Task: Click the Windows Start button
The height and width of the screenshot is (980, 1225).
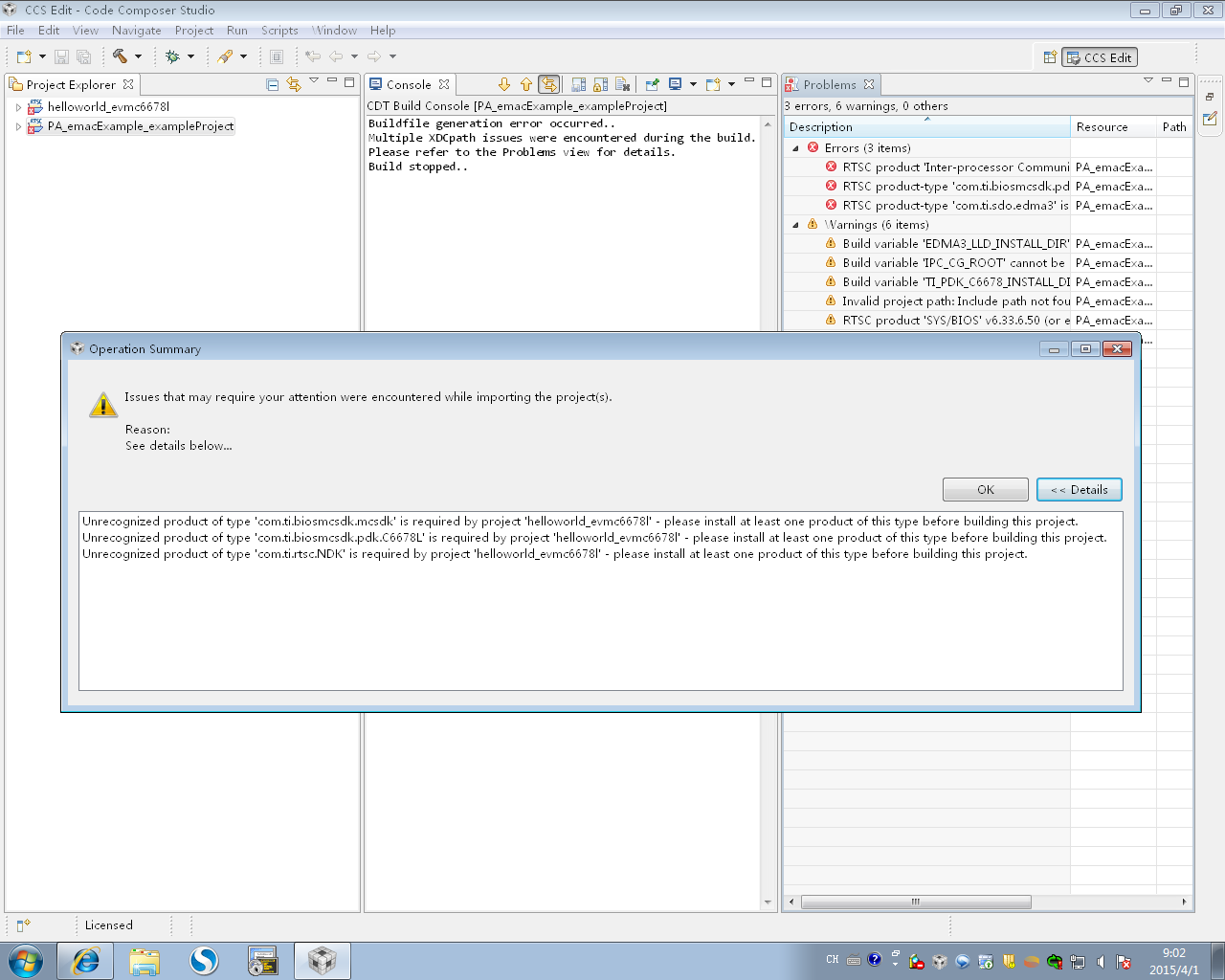Action: (x=26, y=961)
